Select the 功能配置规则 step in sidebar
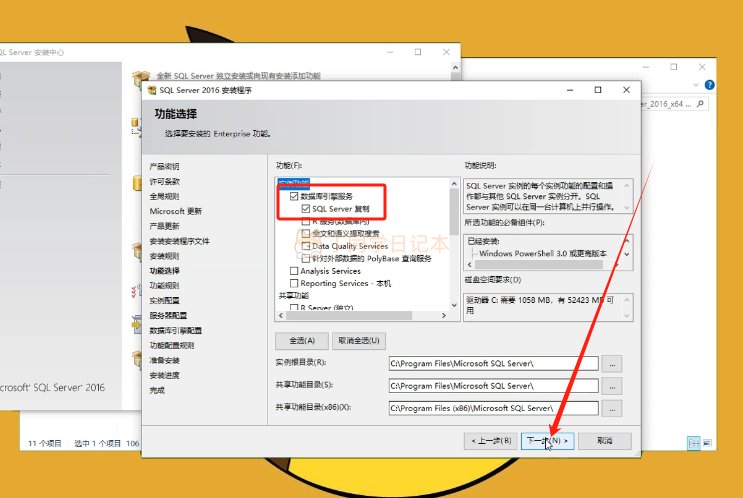This screenshot has height=498, width=743. (x=172, y=345)
